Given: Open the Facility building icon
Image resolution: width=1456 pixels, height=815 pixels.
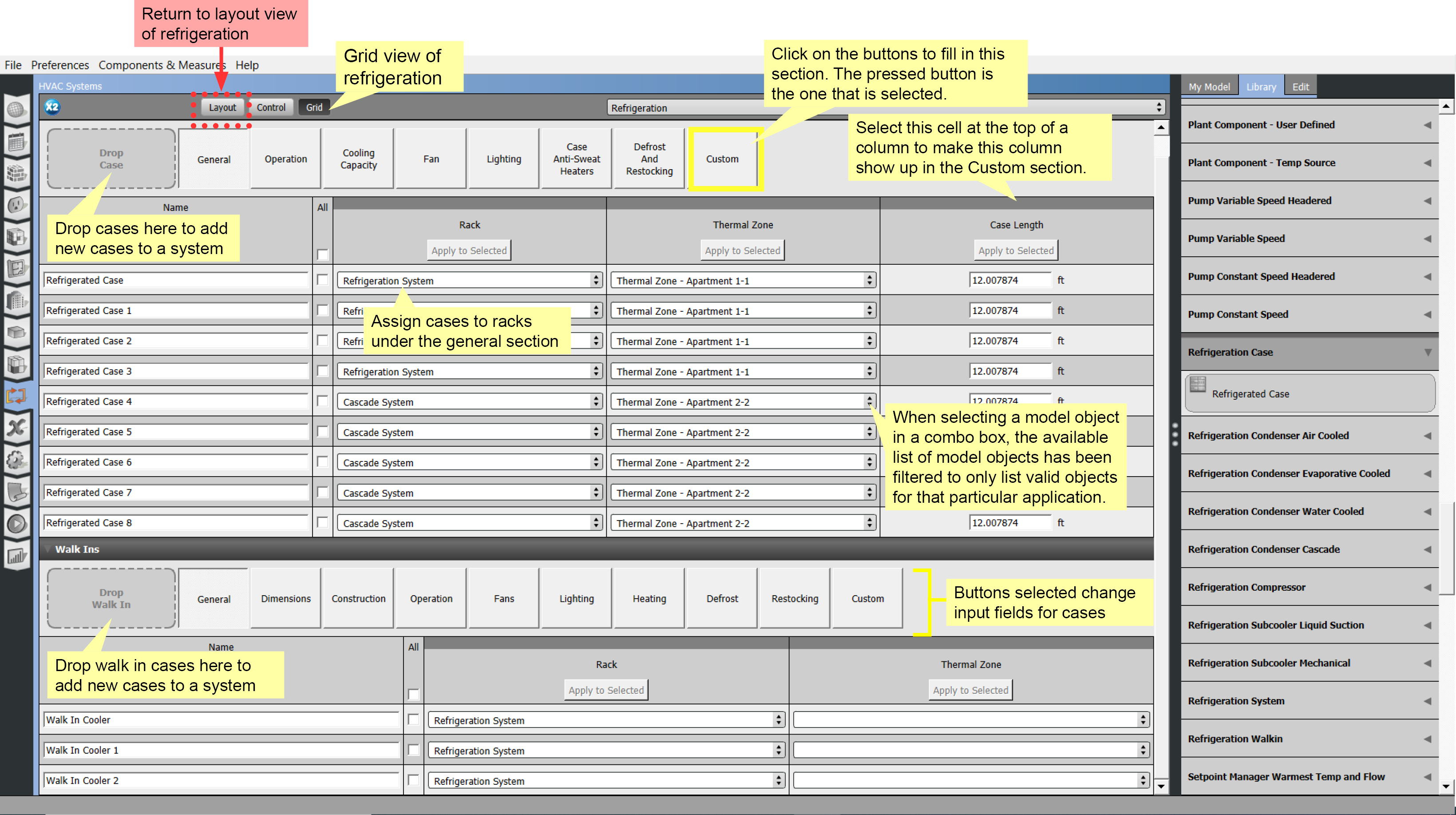Looking at the screenshot, I should (x=16, y=300).
